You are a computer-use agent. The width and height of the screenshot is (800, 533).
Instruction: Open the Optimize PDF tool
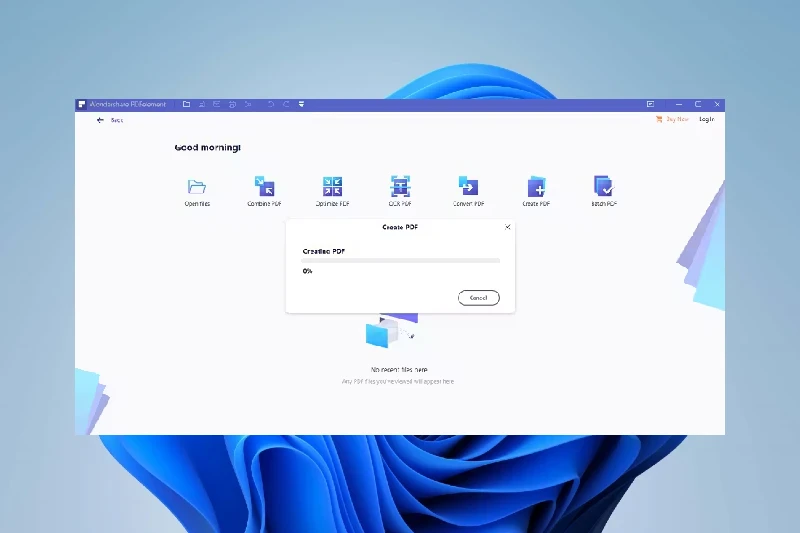(x=332, y=187)
